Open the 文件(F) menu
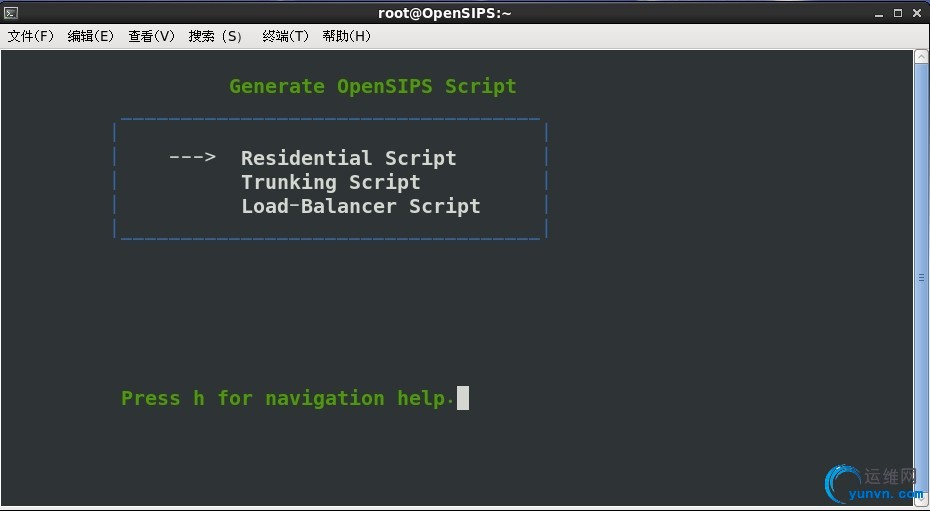 pos(31,36)
